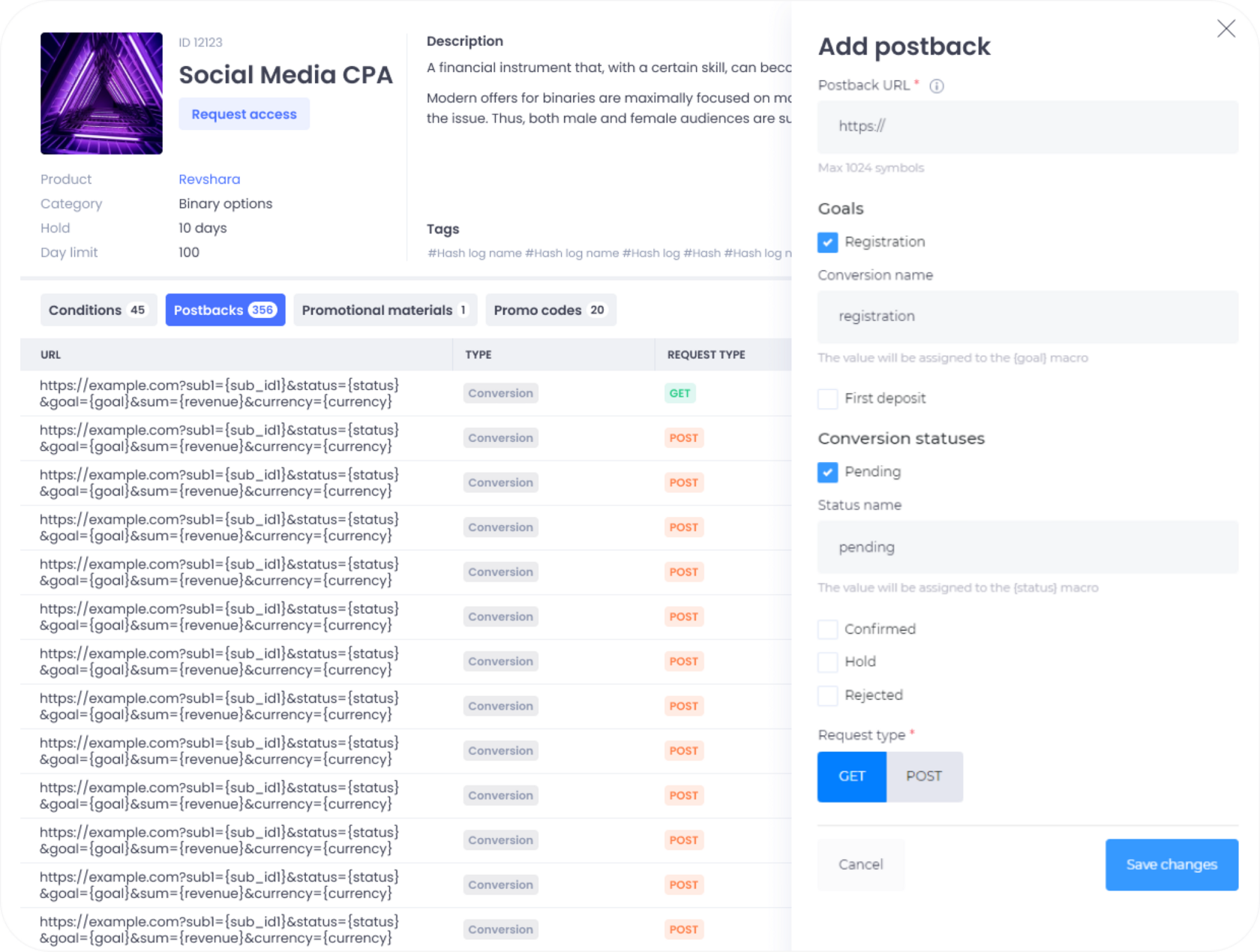Enable the Confirmed conversion status

click(x=827, y=629)
